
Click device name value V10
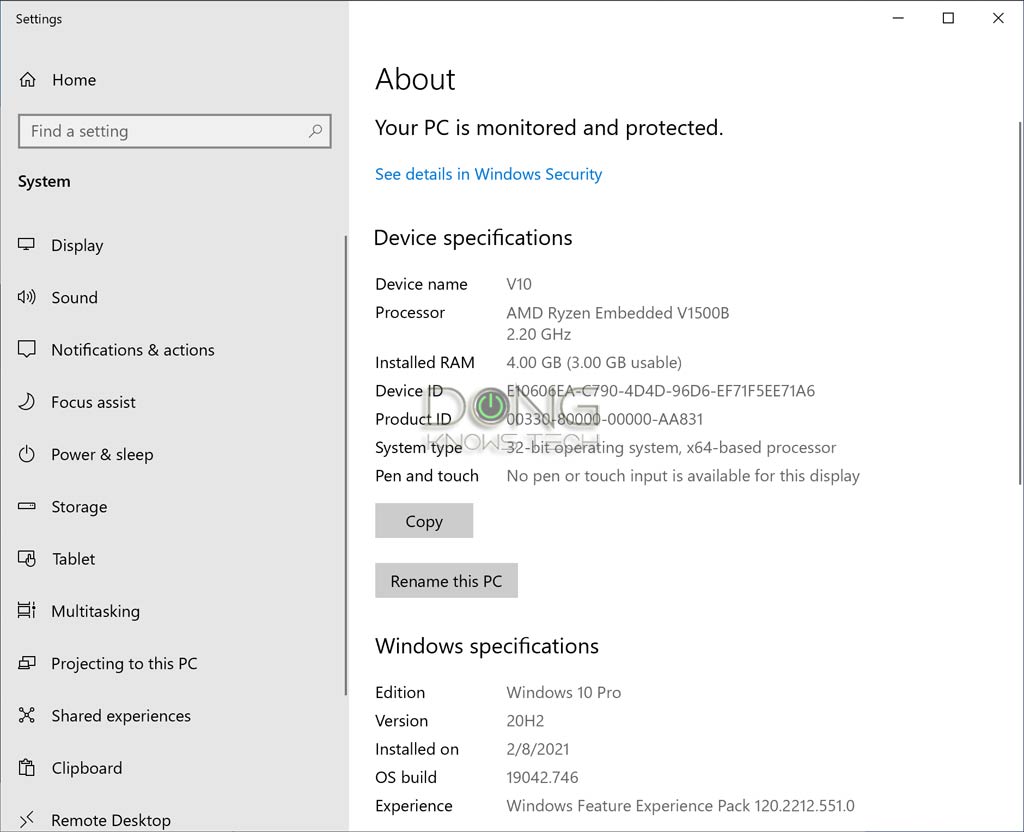[519, 284]
